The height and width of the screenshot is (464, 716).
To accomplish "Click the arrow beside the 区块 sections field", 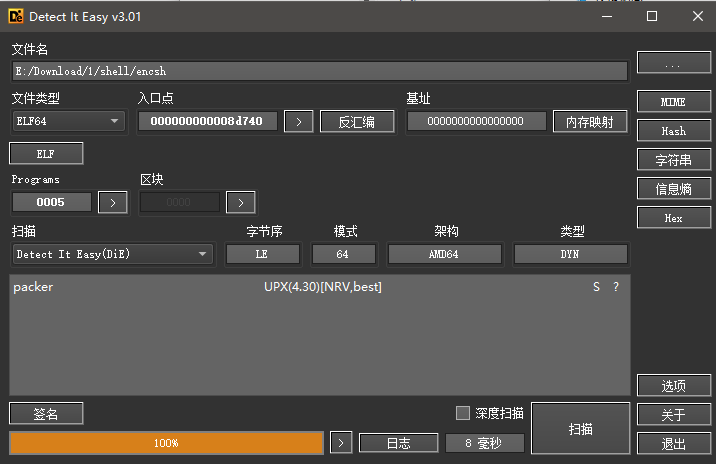I will (x=241, y=202).
